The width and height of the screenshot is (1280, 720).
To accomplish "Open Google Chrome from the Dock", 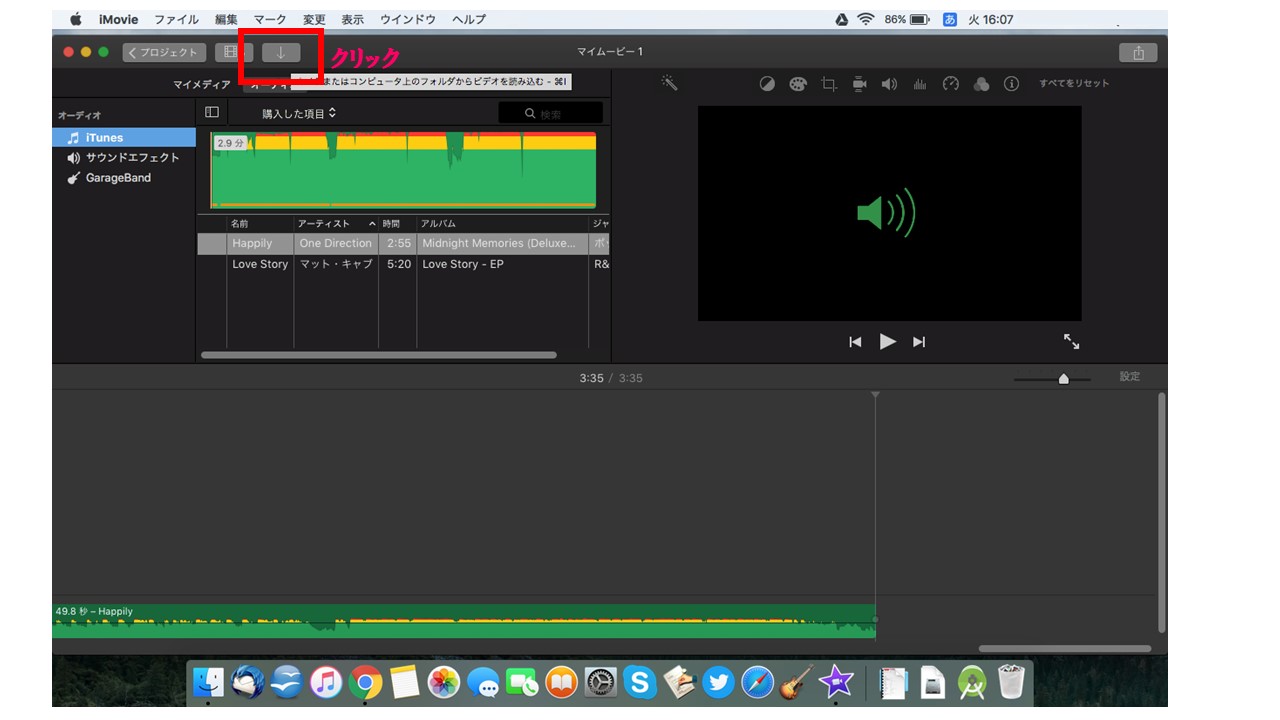I will (x=366, y=682).
